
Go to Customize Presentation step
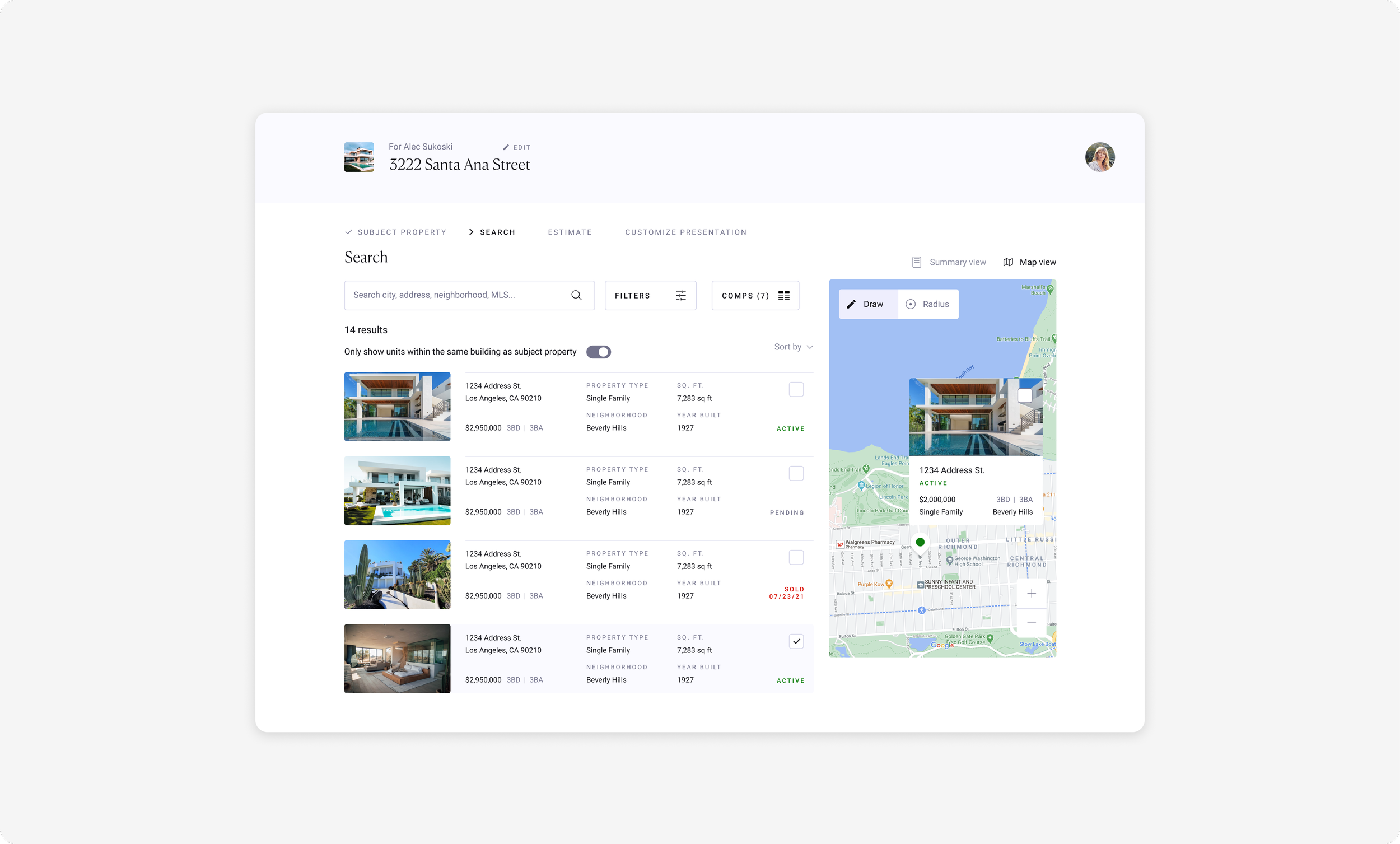pyautogui.click(x=685, y=232)
